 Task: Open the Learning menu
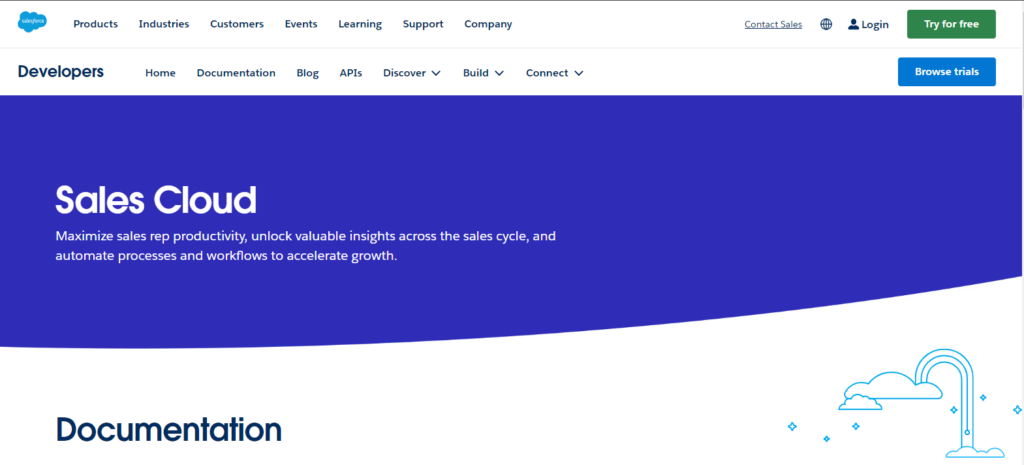(x=360, y=24)
